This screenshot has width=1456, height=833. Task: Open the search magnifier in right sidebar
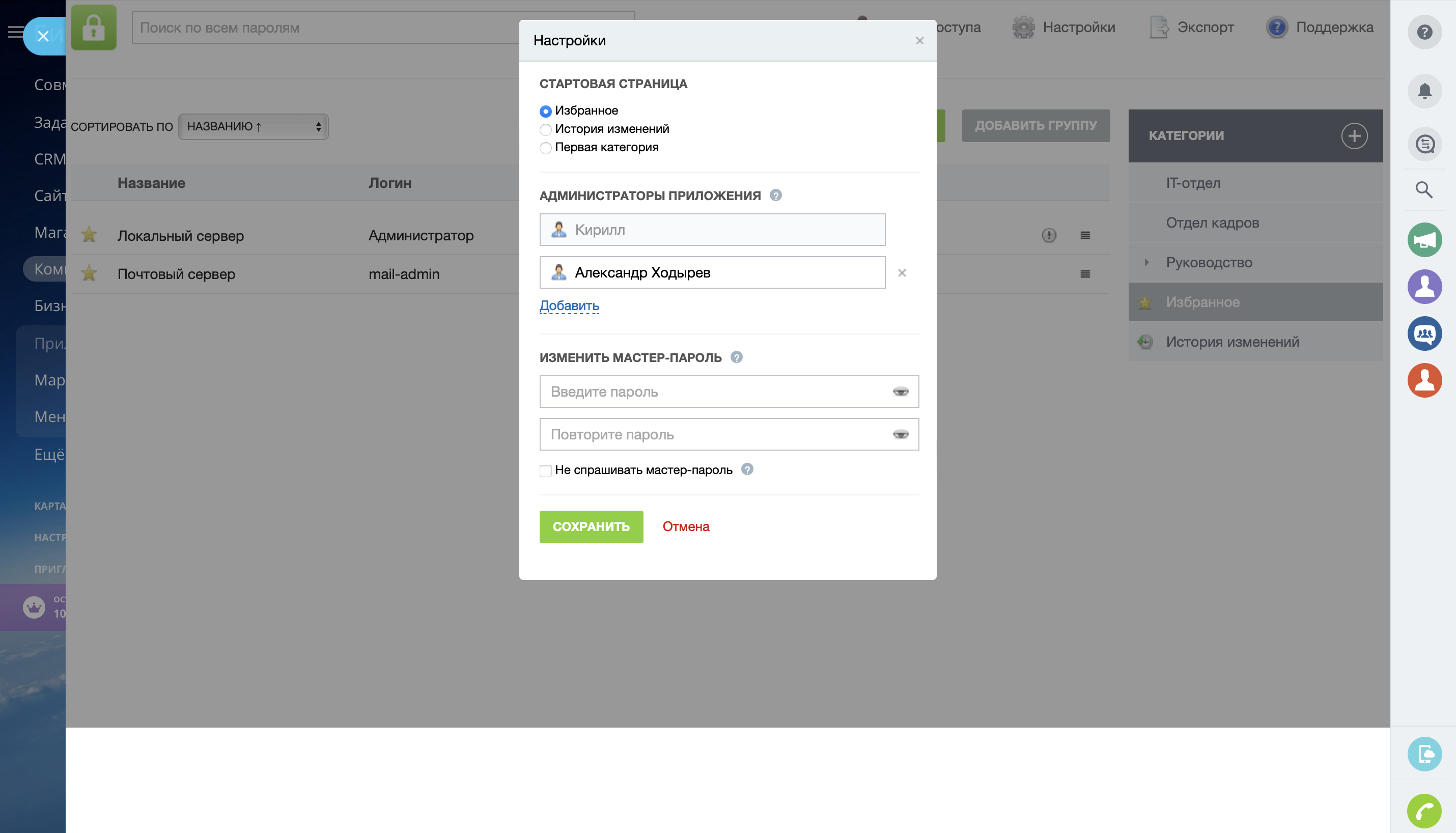[1424, 189]
